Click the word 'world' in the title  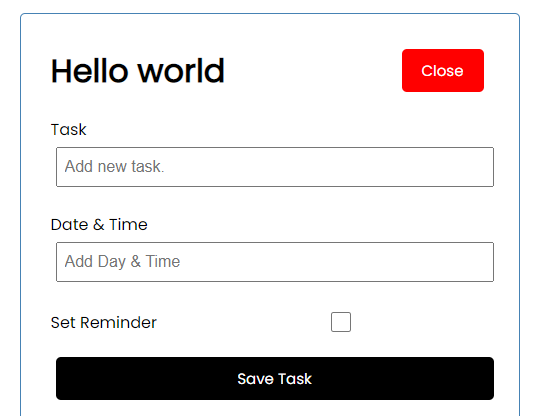click(x=181, y=71)
